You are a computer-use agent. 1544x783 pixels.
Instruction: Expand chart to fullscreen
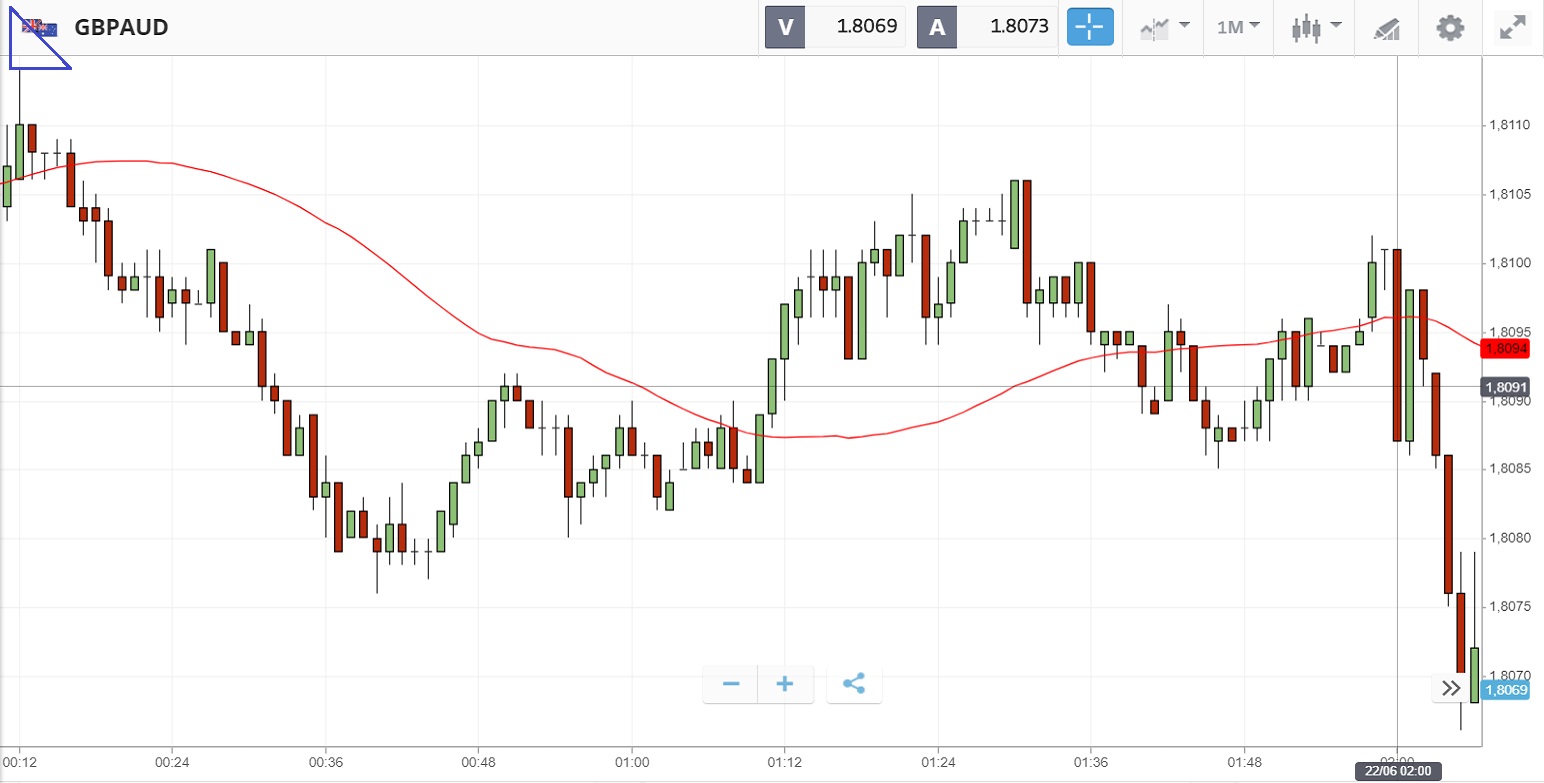(1513, 27)
